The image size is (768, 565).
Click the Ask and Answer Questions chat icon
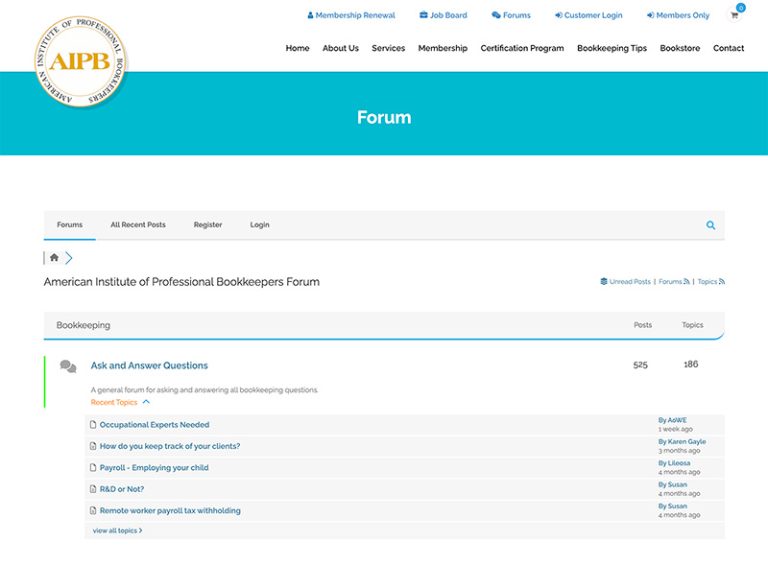point(68,366)
